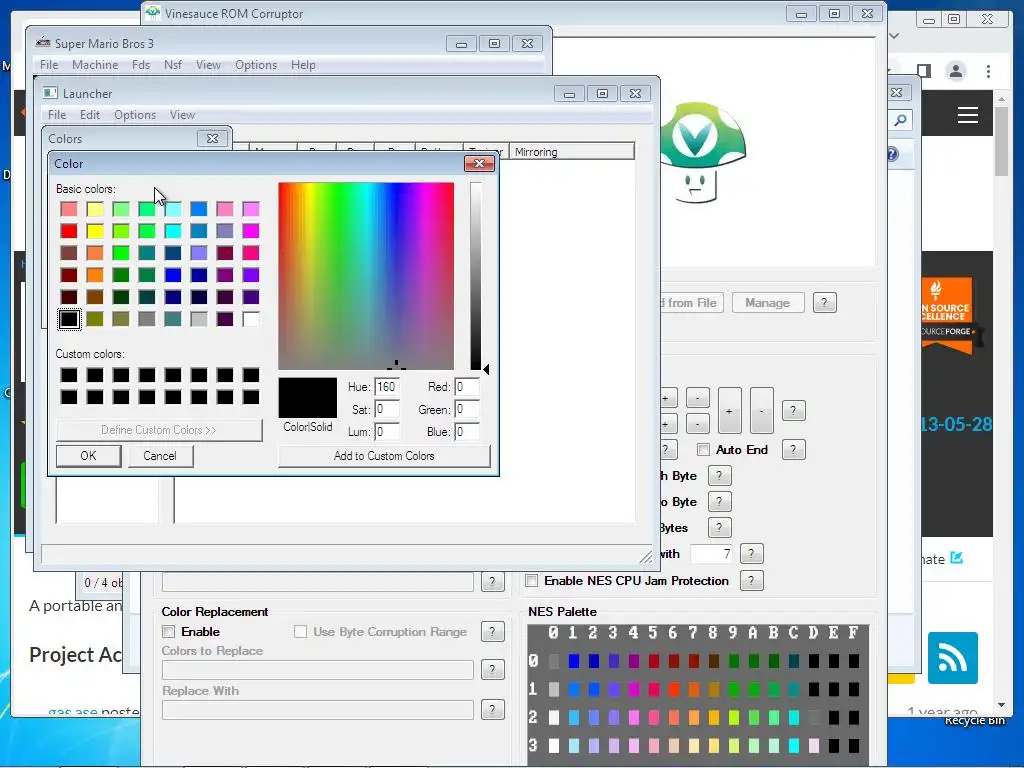
Task: Toggle Enable checkbox under Color Replacement
Action: [168, 632]
